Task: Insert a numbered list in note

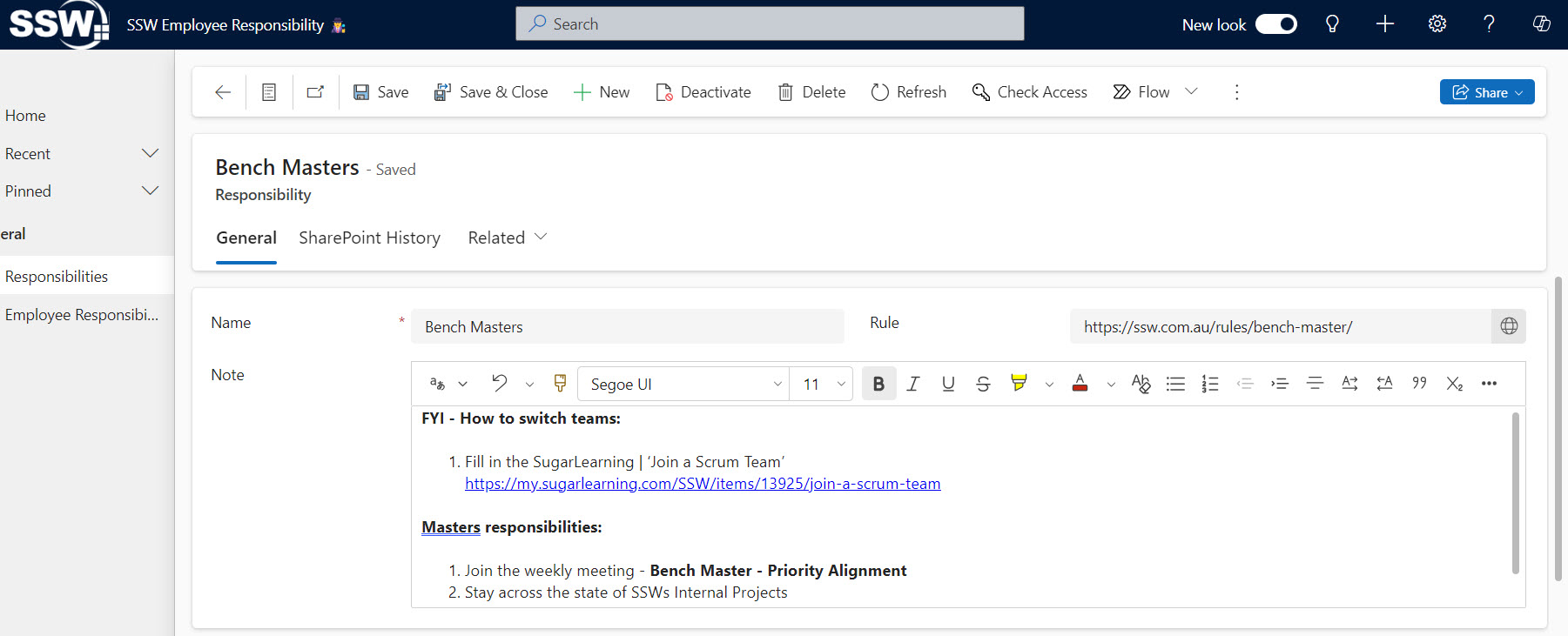Action: [x=1210, y=384]
